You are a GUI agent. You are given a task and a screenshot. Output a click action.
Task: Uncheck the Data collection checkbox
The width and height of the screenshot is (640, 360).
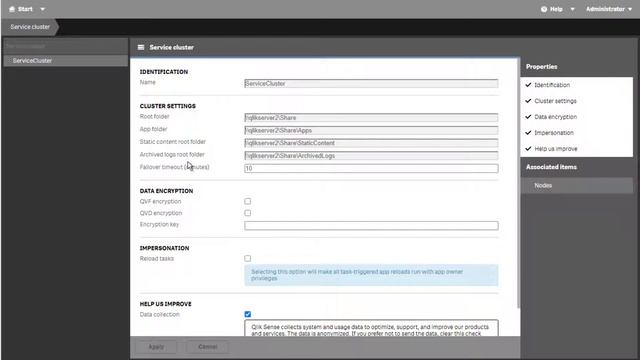[248, 314]
